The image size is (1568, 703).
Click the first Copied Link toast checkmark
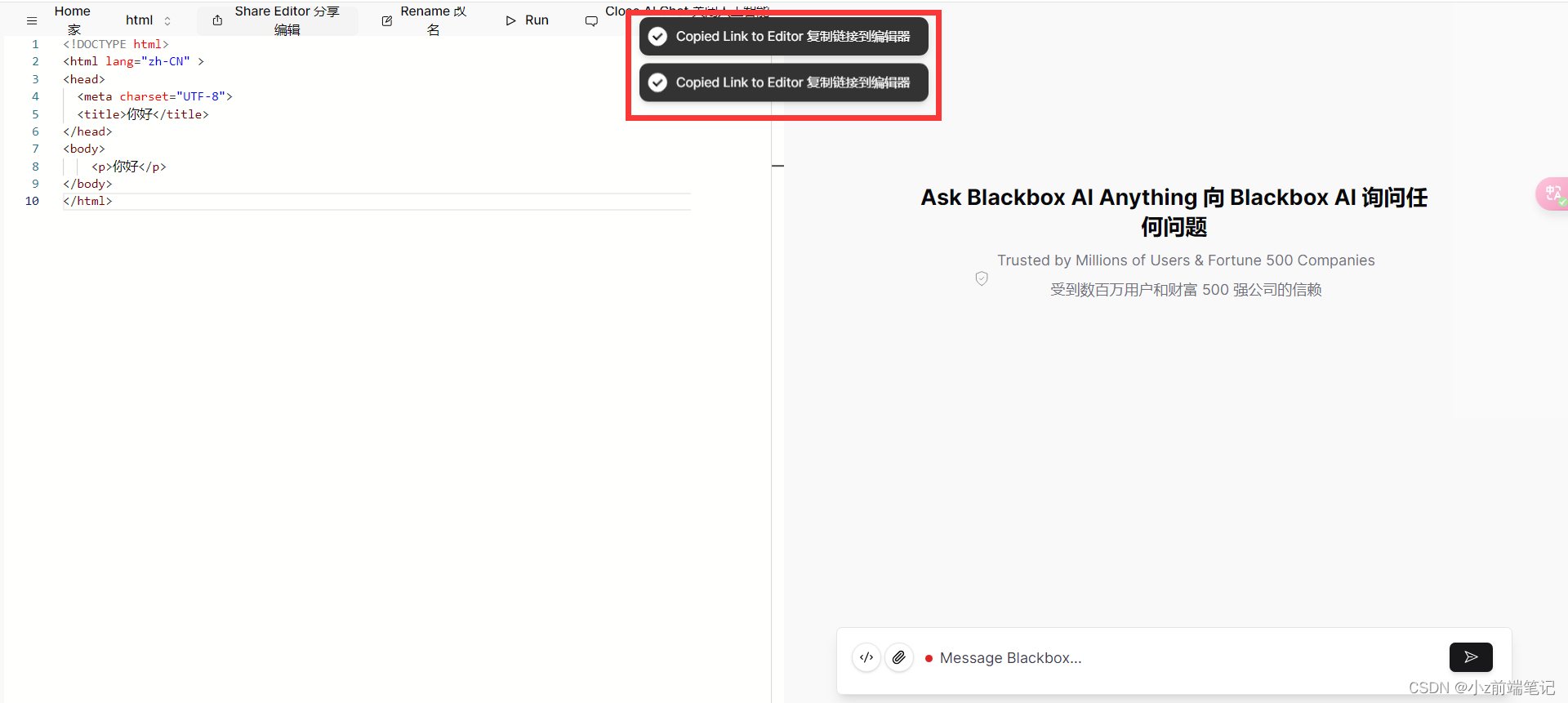click(x=657, y=36)
